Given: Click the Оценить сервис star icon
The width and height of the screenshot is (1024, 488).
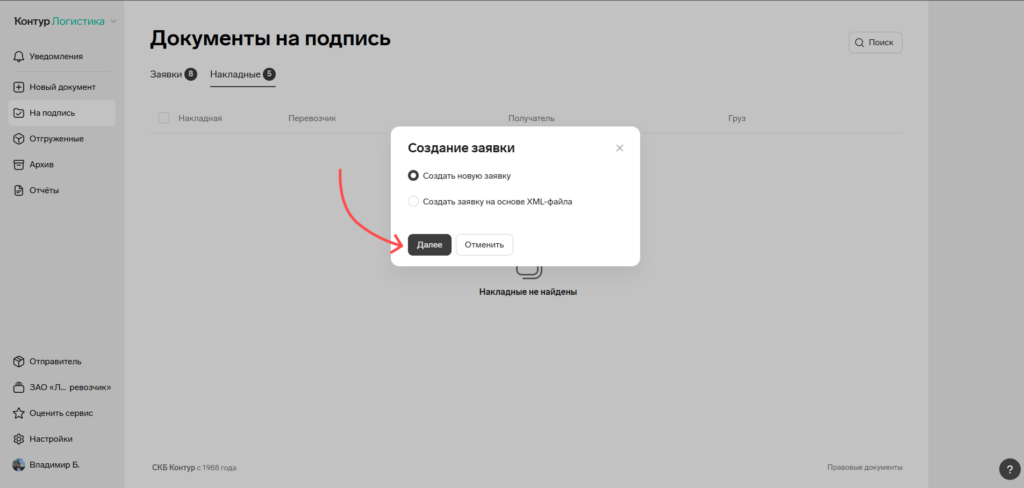Looking at the screenshot, I should click(x=19, y=414).
